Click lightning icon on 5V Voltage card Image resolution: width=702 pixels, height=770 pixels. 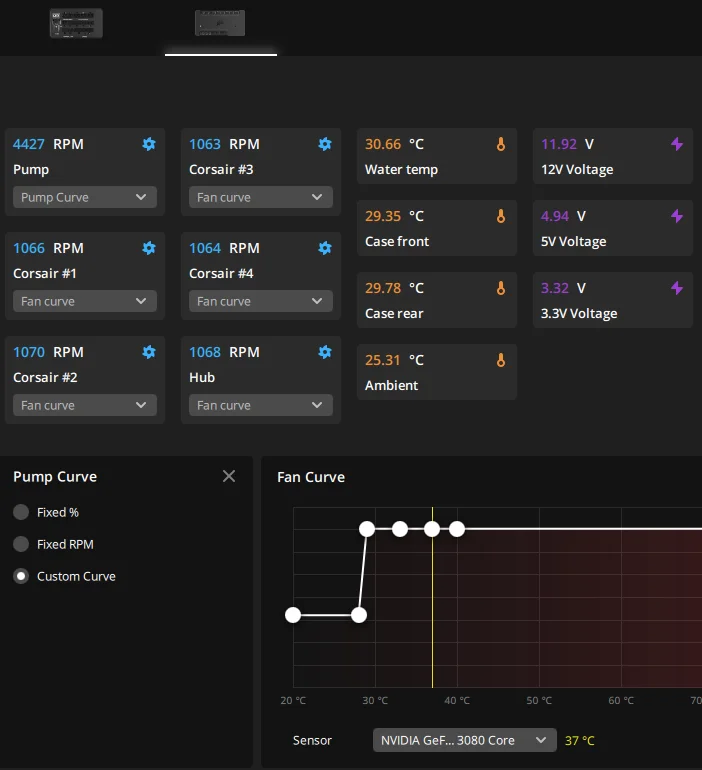tap(677, 216)
